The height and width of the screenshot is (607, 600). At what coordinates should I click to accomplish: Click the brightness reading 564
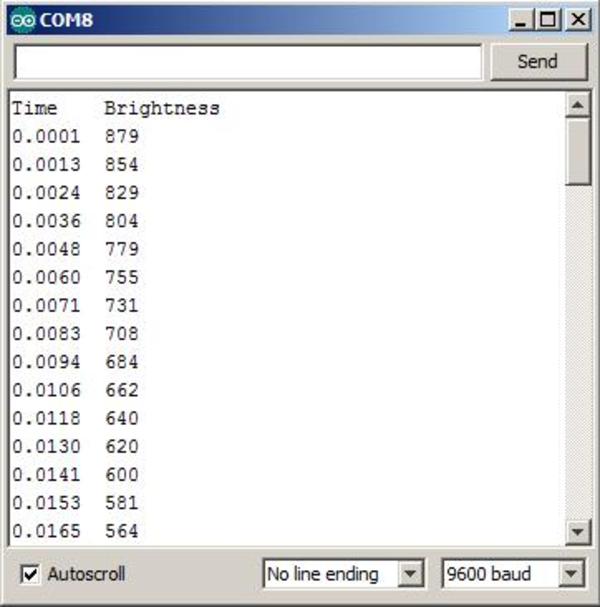[121, 531]
